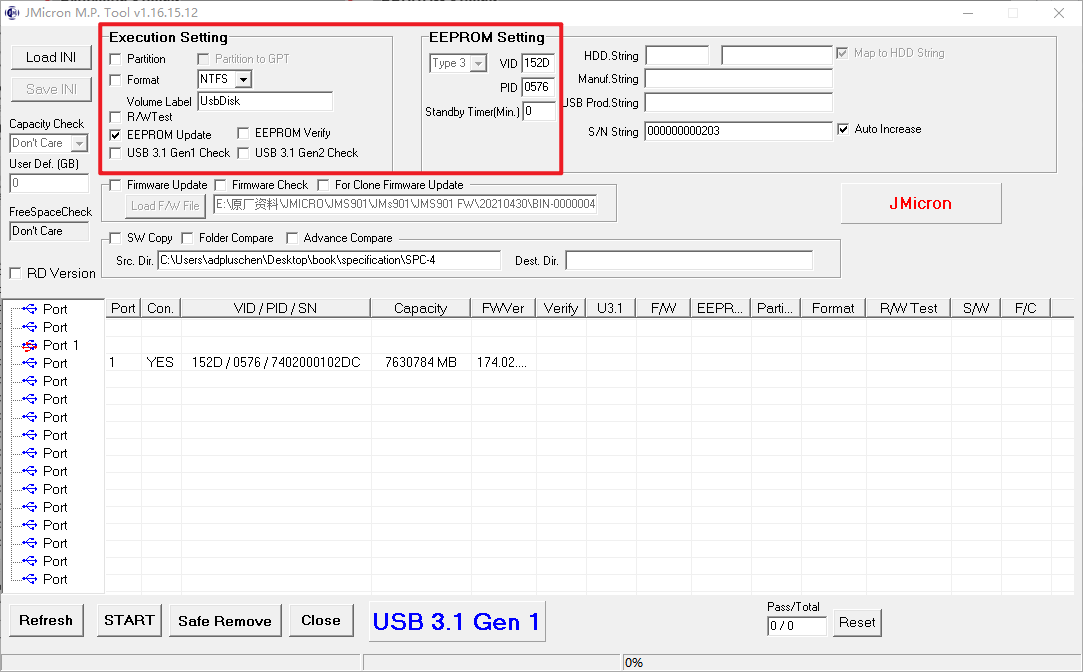
Task: Enable the Firmware Check checkbox
Action: pyautogui.click(x=220, y=185)
